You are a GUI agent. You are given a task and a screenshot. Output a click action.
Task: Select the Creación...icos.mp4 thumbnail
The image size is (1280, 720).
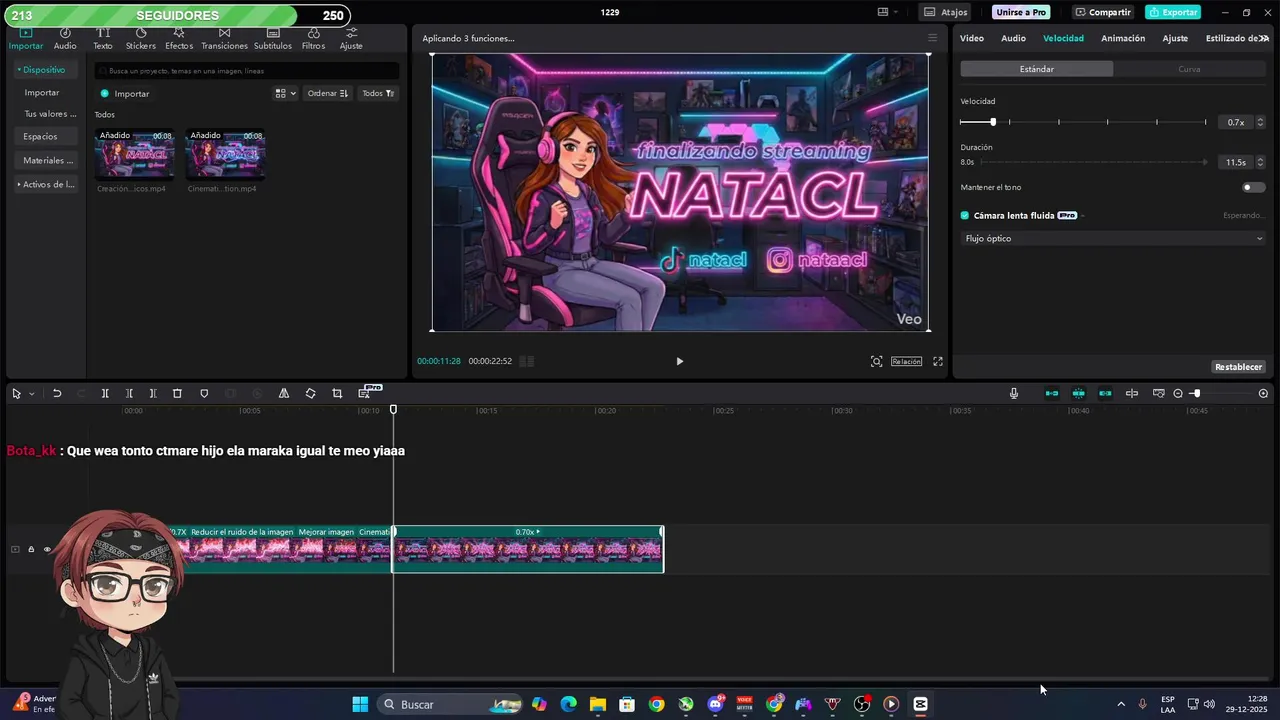pyautogui.click(x=134, y=155)
